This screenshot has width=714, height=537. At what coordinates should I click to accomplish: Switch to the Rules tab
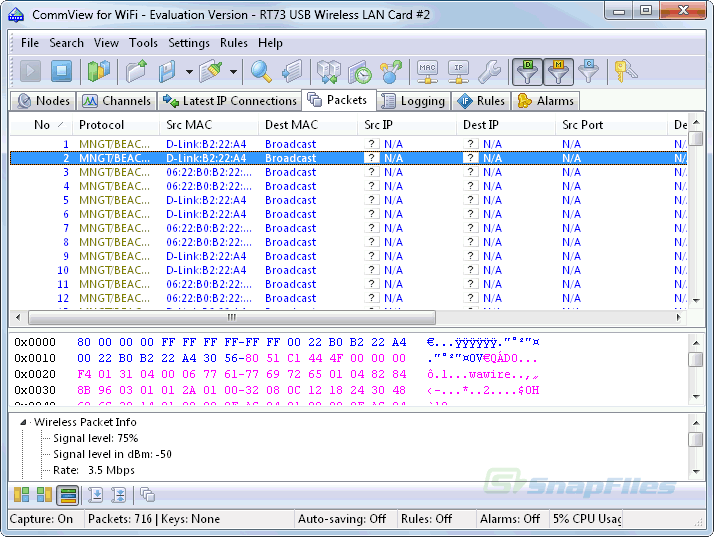[481, 101]
